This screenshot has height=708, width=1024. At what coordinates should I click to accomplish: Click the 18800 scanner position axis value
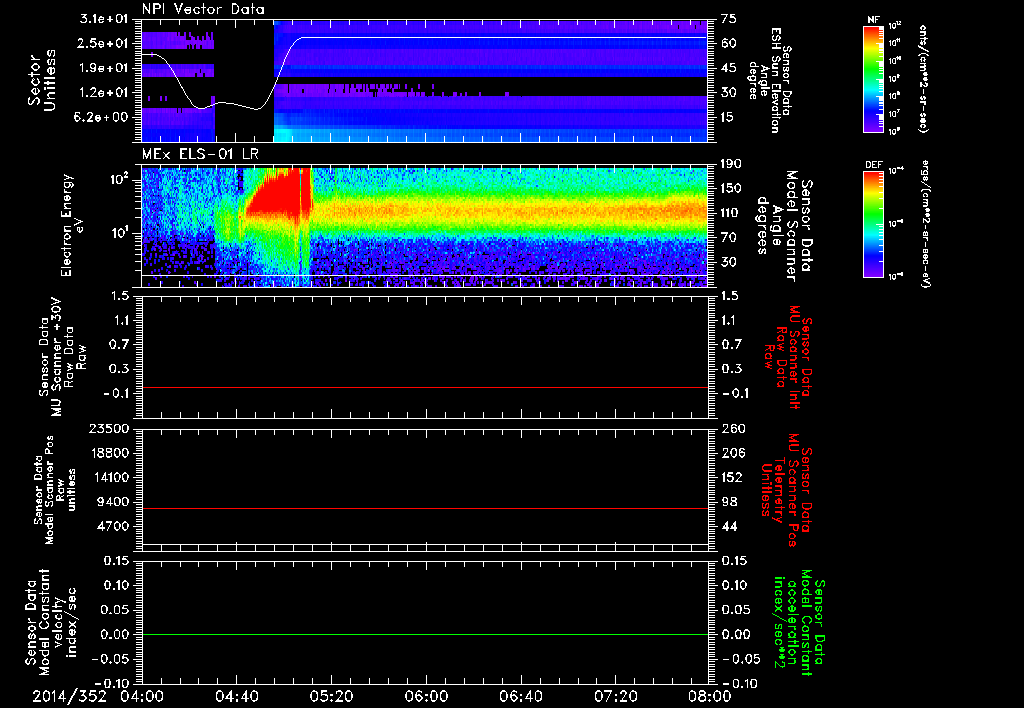(110, 453)
